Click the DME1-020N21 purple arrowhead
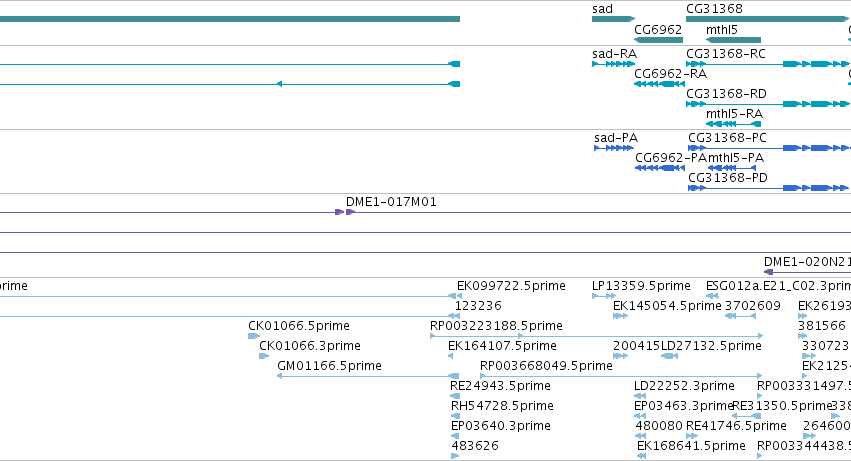This screenshot has height=461, width=851. point(768,272)
